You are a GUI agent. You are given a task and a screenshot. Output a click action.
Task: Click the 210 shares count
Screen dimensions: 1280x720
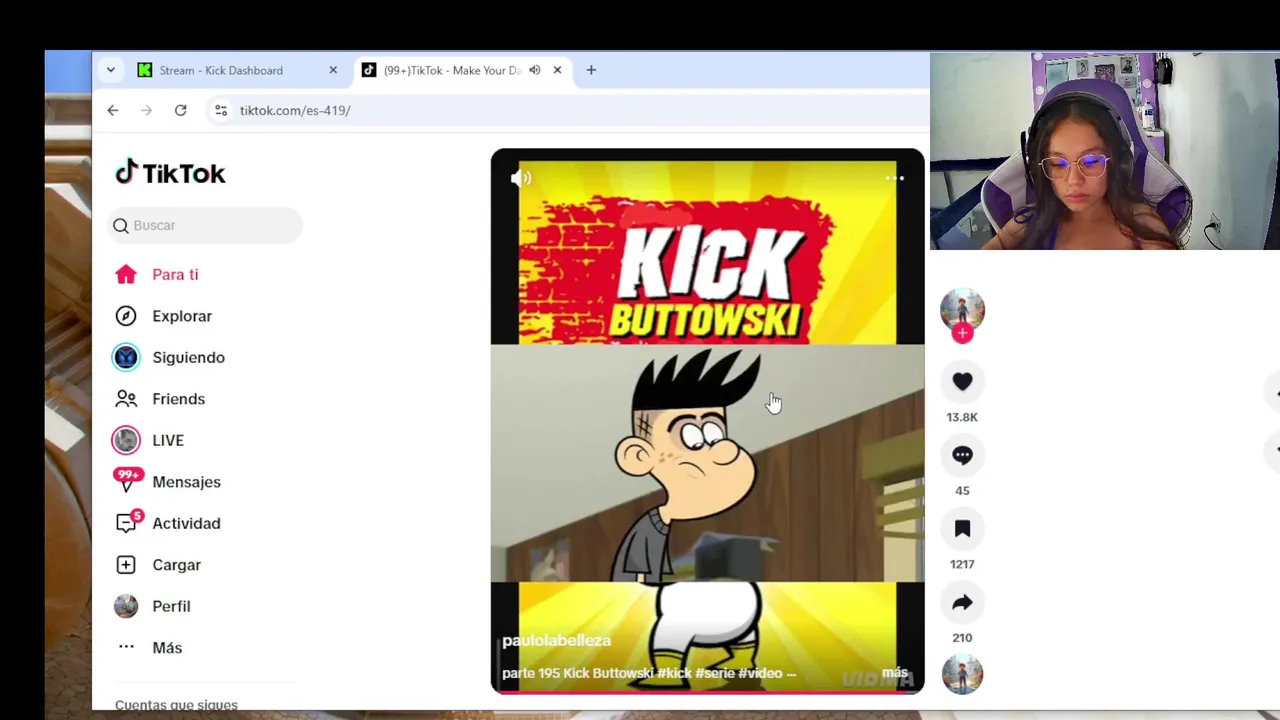click(x=962, y=638)
